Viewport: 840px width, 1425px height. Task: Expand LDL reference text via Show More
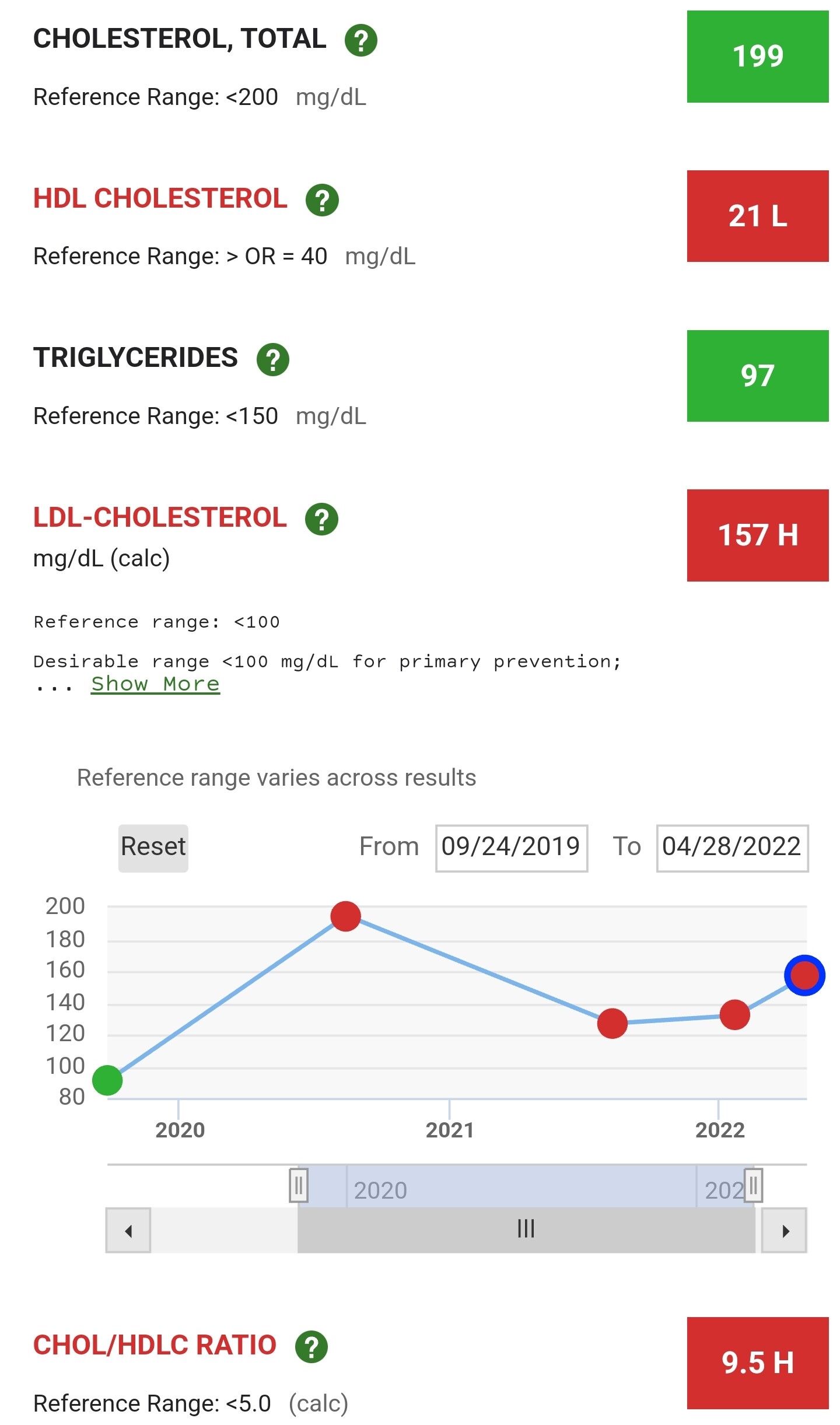pos(155,684)
